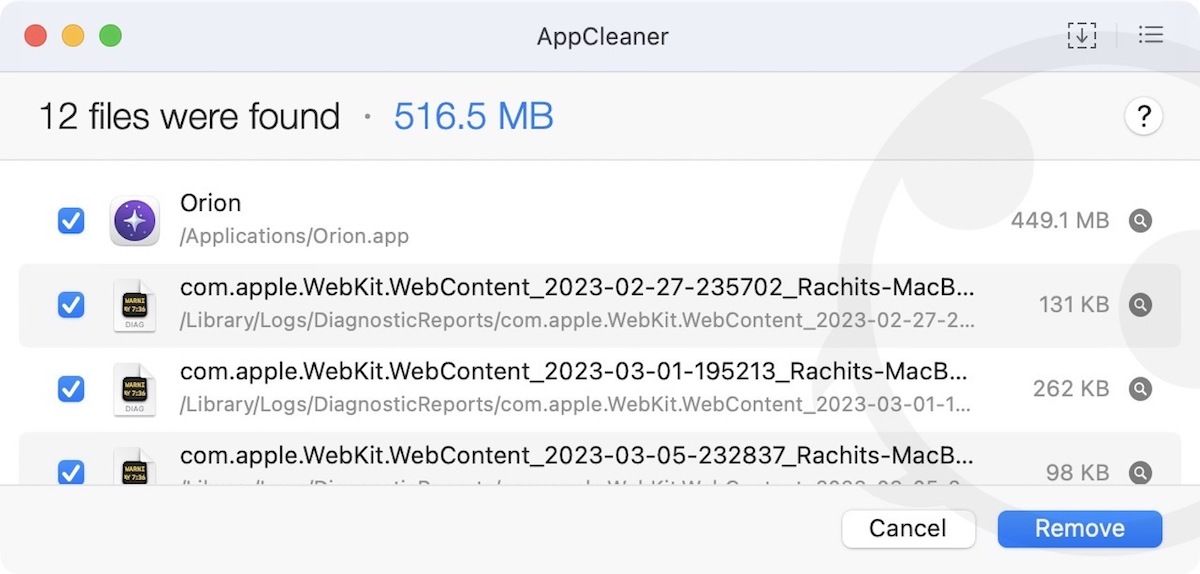1200x574 pixels.
Task: Click the blue Remove button
Action: tap(1079, 529)
